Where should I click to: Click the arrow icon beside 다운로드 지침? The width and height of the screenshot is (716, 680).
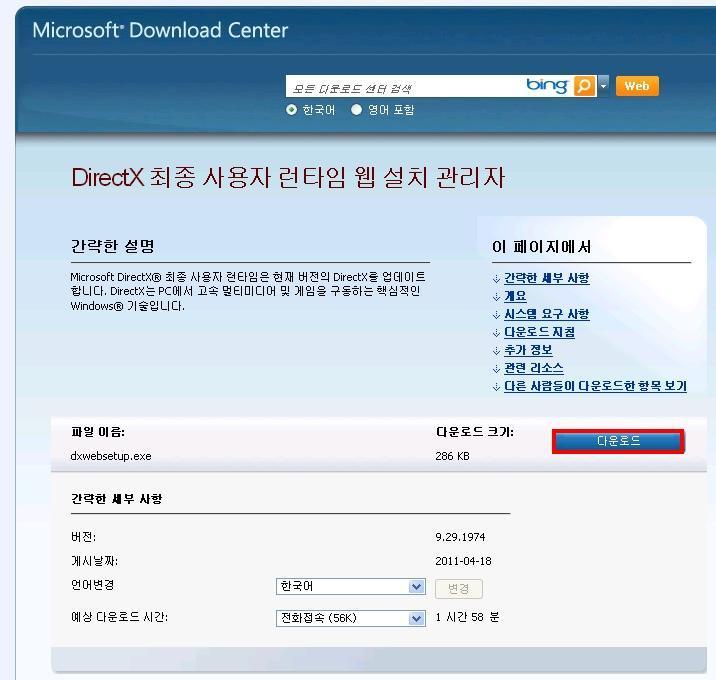pyautogui.click(x=496, y=333)
